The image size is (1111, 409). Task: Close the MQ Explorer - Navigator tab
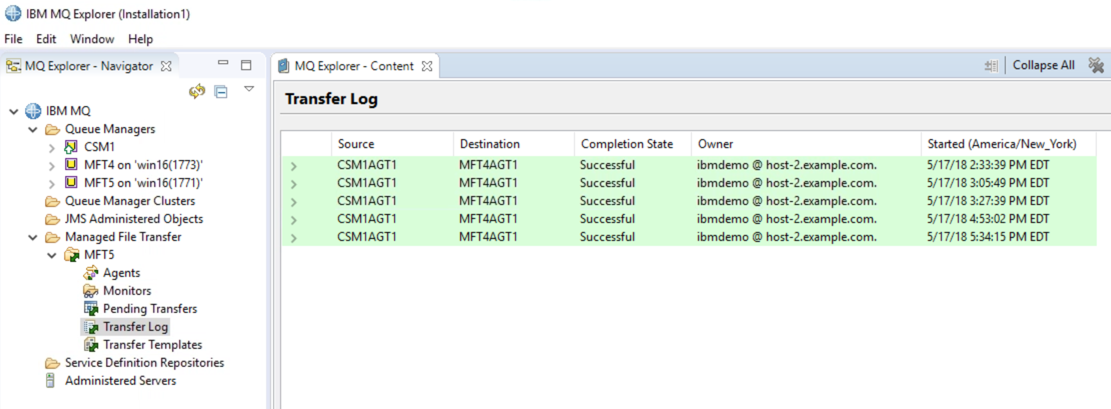pyautogui.click(x=167, y=66)
